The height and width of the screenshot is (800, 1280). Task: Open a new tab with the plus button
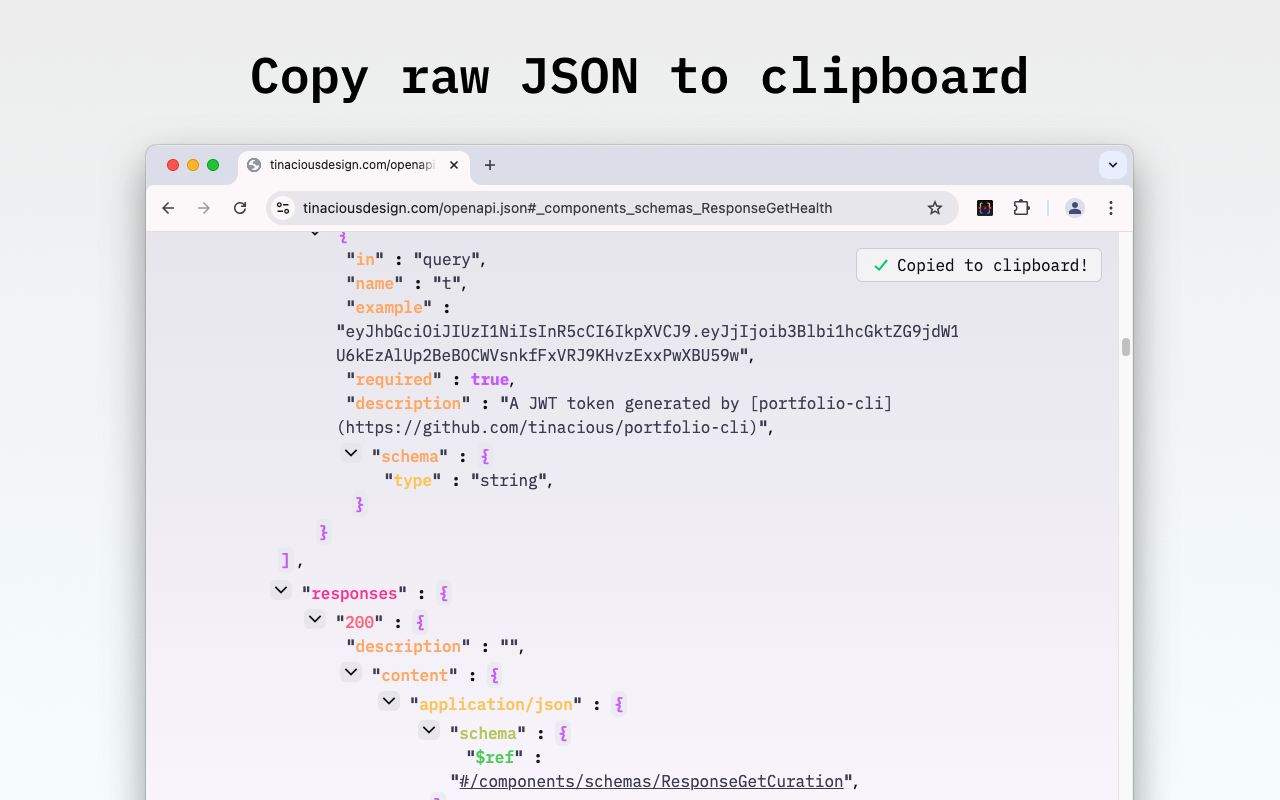(x=490, y=165)
